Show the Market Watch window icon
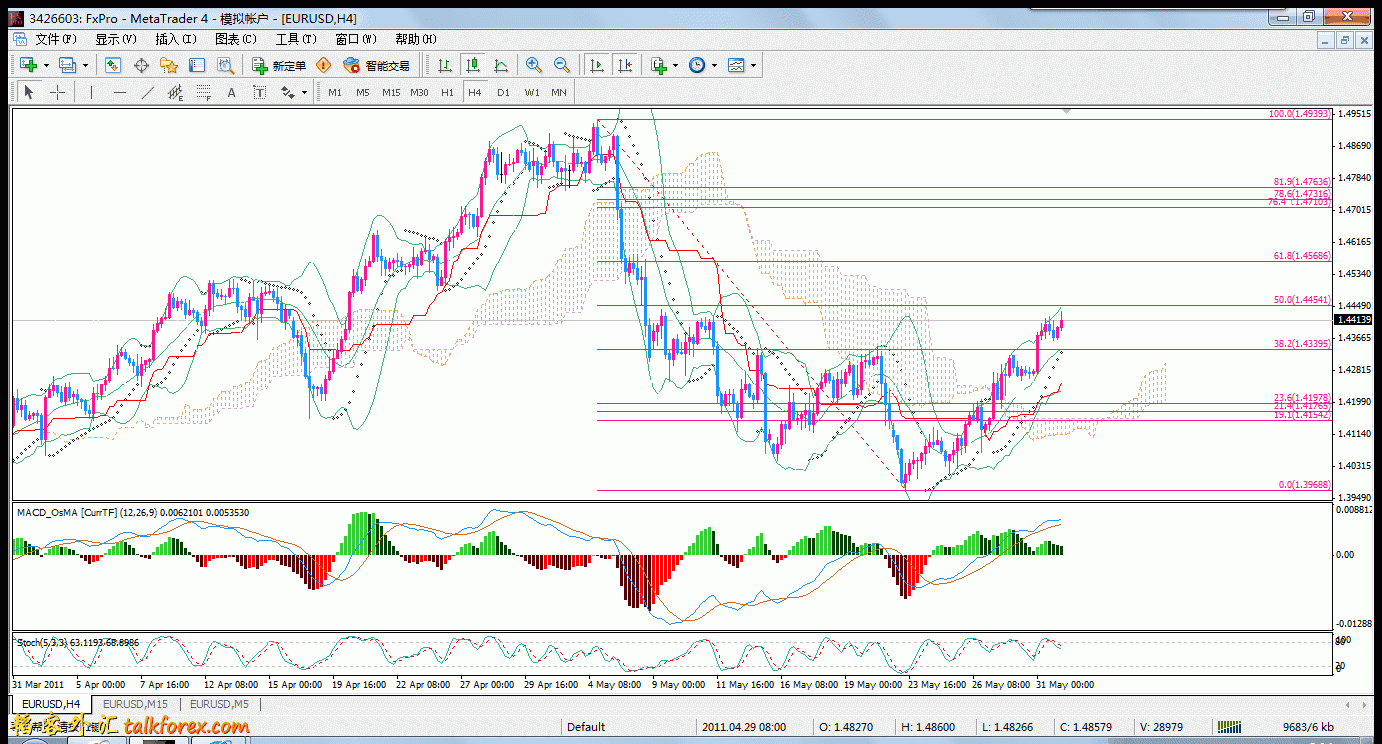 tap(113, 65)
